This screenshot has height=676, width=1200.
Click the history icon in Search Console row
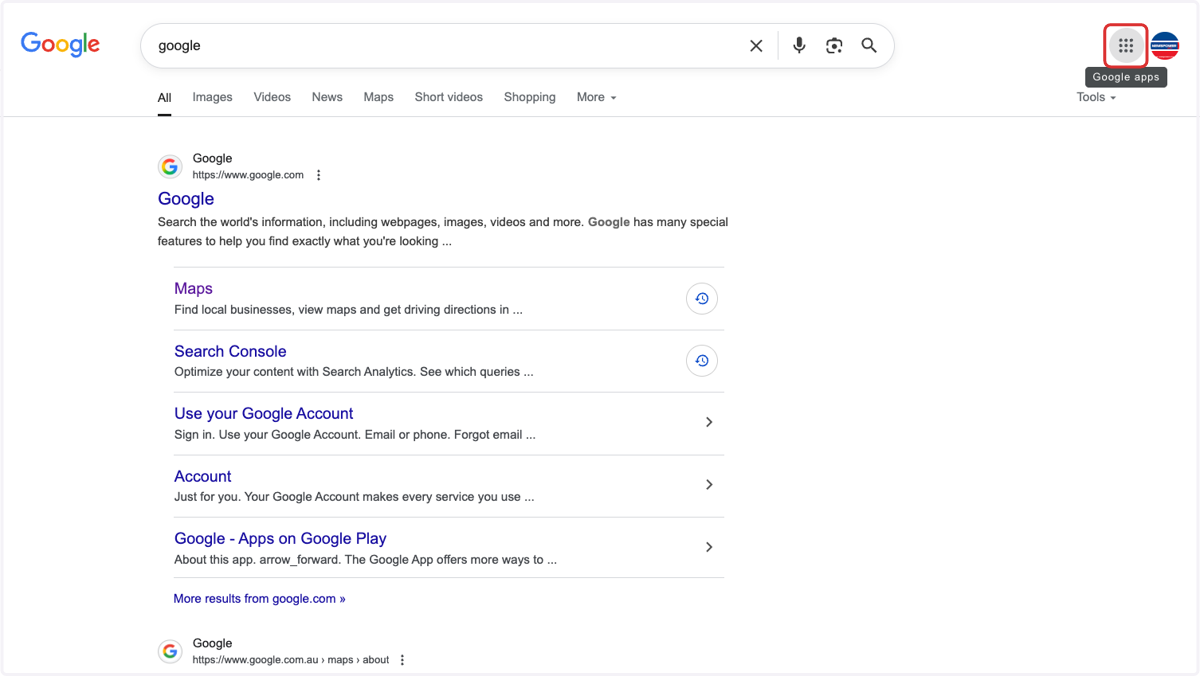pyautogui.click(x=702, y=360)
